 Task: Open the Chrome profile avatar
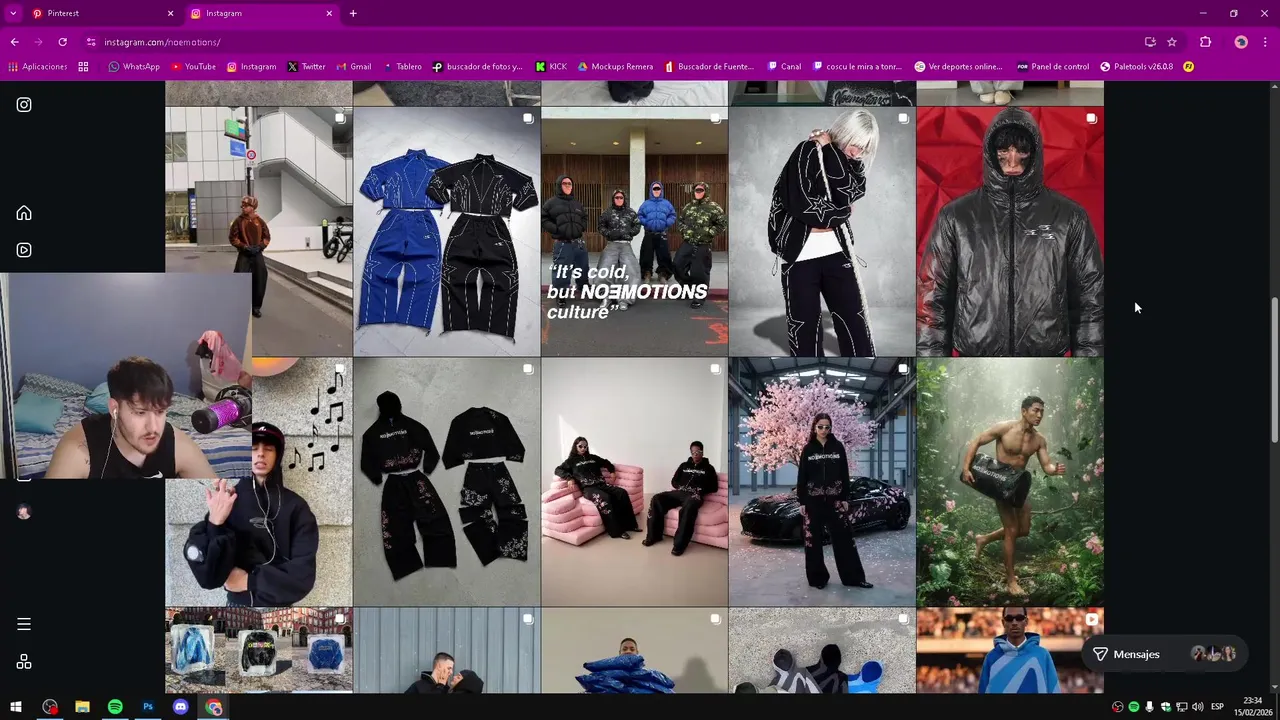click(1241, 42)
